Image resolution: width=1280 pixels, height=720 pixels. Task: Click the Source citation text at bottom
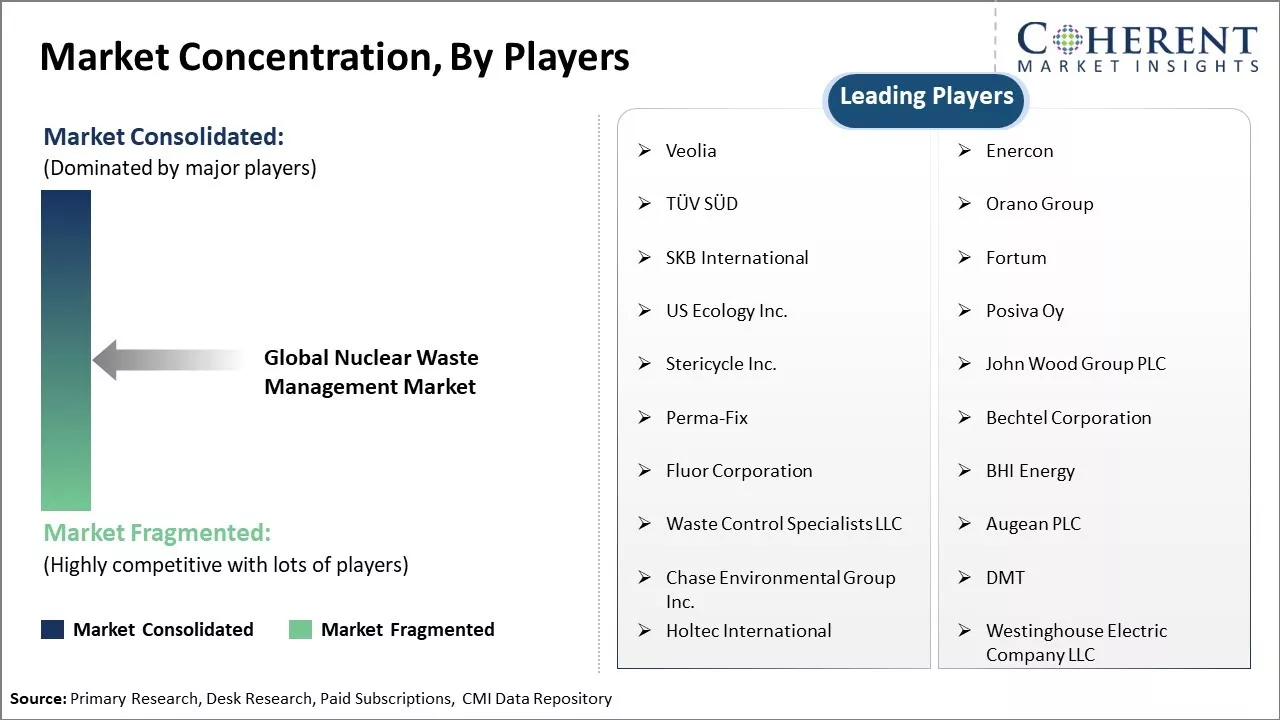click(311, 699)
